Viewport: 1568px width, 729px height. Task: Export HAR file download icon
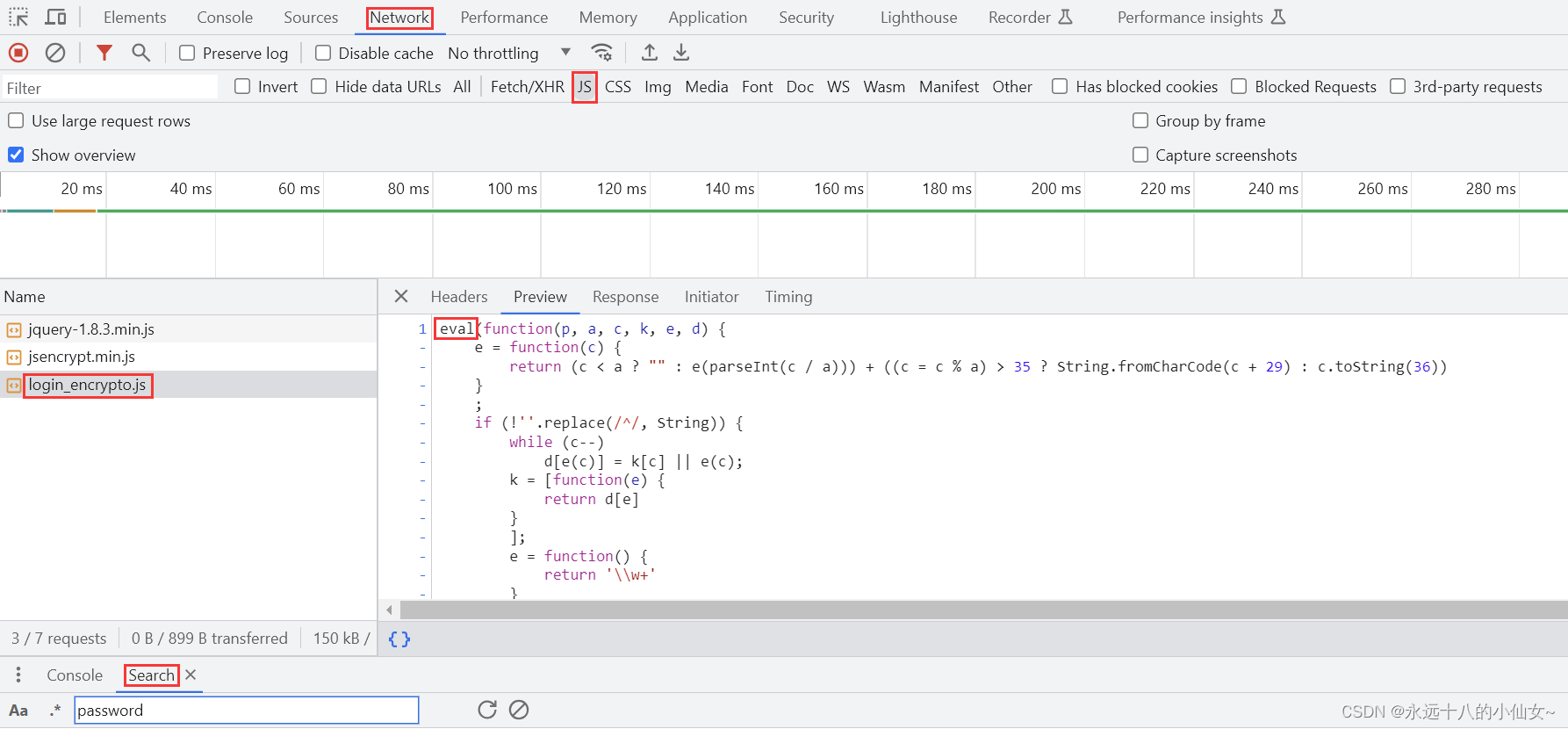pyautogui.click(x=681, y=53)
